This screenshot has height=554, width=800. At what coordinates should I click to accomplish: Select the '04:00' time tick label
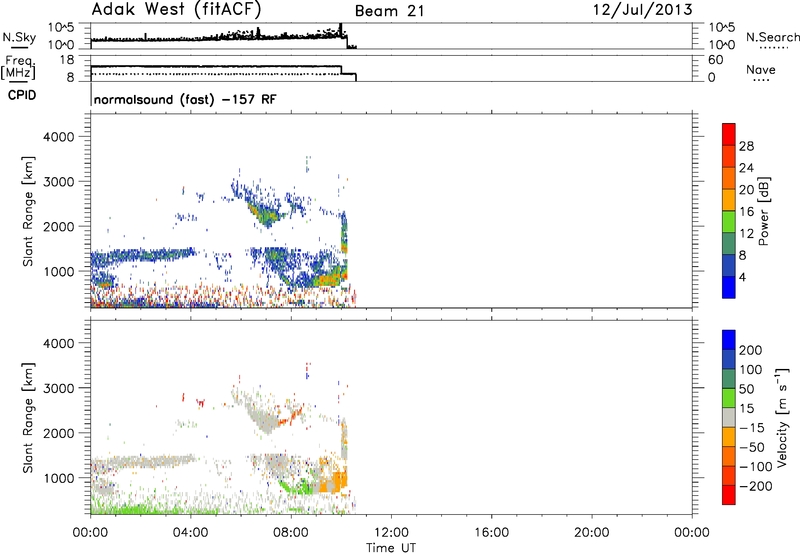click(x=191, y=533)
